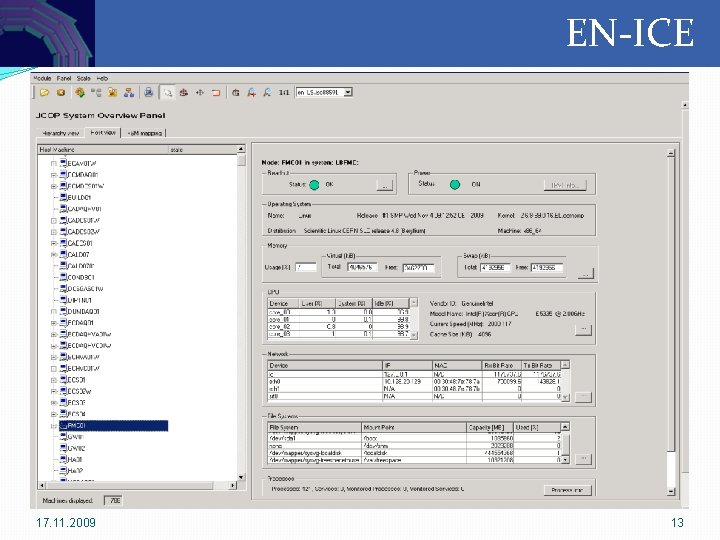Select the CONDB01 machine in tree
The height and width of the screenshot is (540, 720).
point(81,277)
